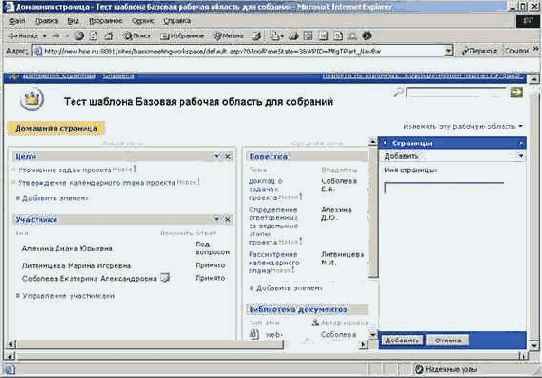Viewport: 542px width, 378px height.
Task: Click Добавить элемент under the agenda
Action: (289, 288)
